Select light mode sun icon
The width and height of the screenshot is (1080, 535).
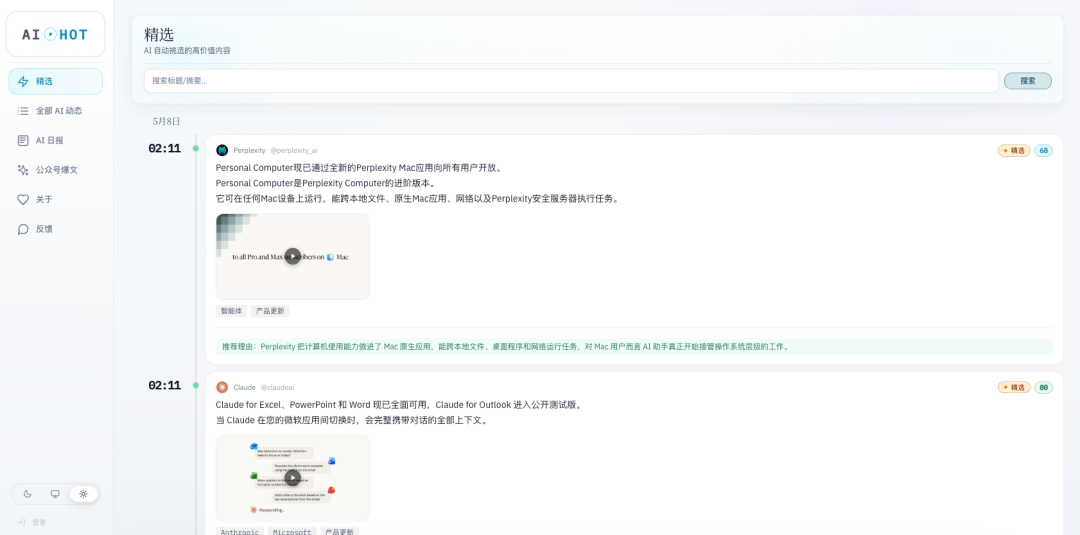[x=83, y=494]
